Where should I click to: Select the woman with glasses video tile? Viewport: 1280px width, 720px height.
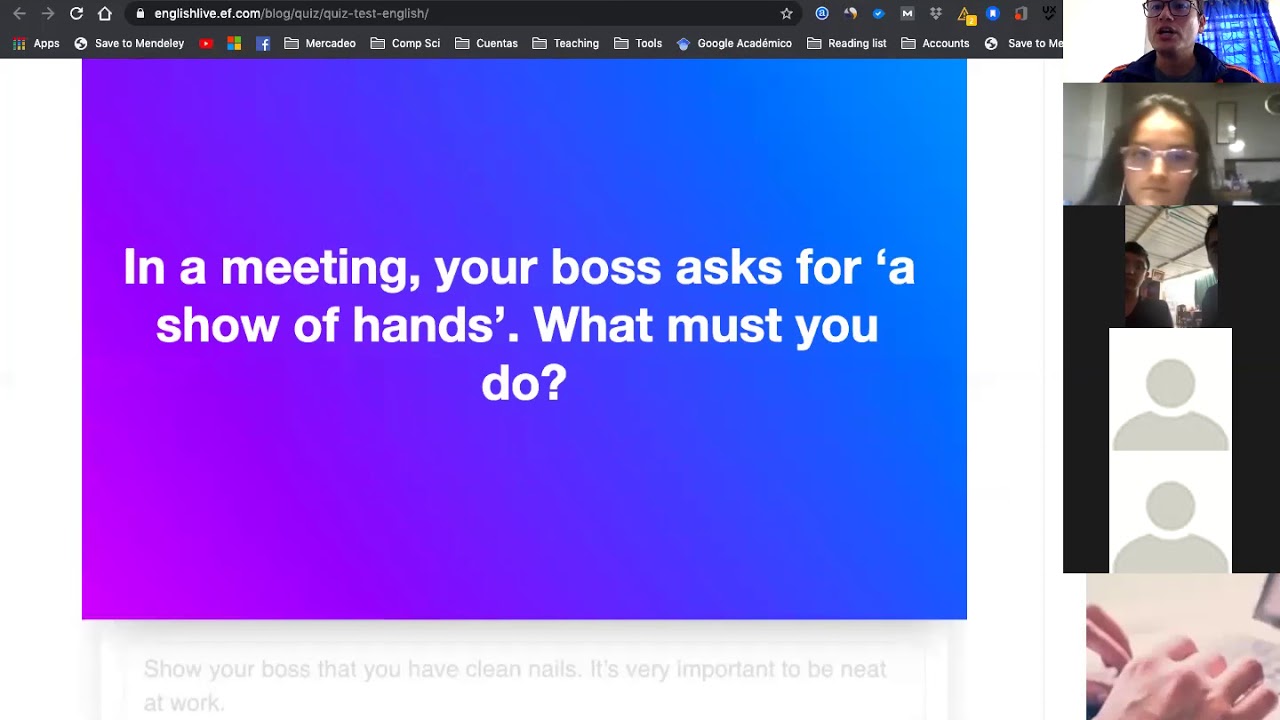(x=1171, y=144)
